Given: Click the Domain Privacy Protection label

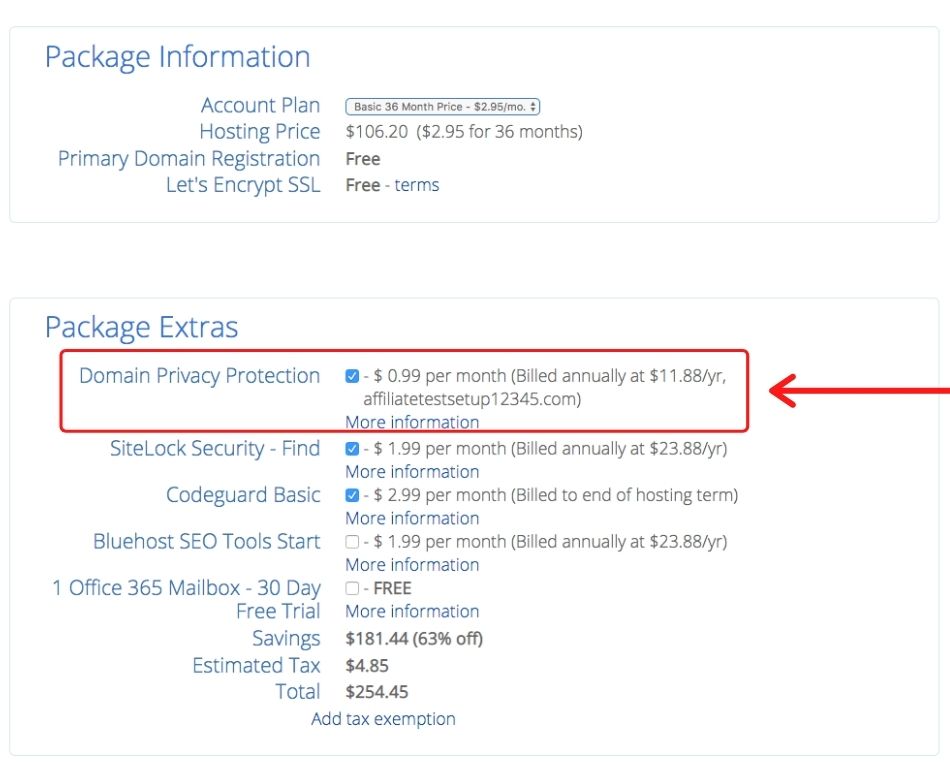Looking at the screenshot, I should pos(199,376).
